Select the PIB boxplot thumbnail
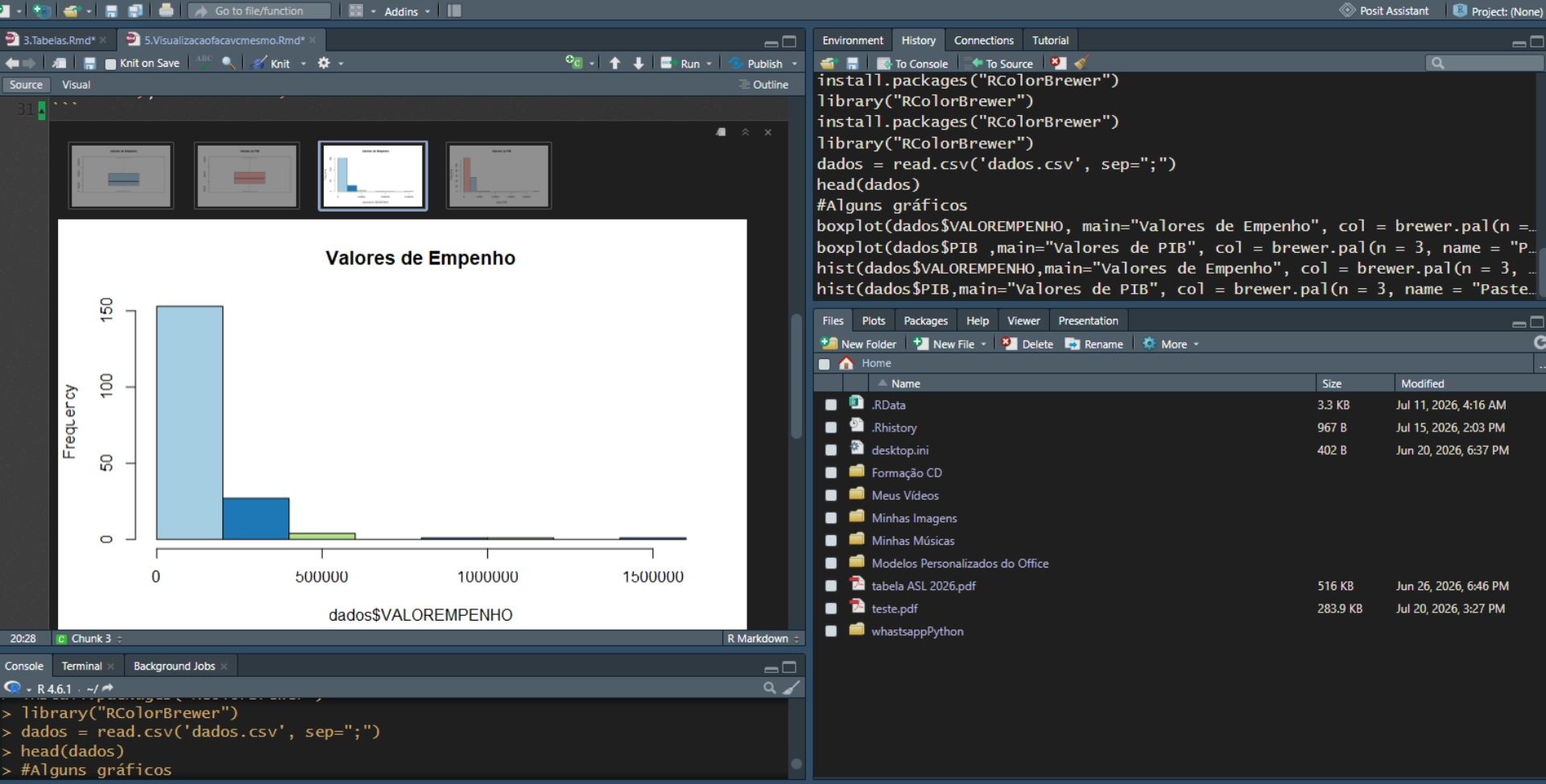 tap(247, 175)
